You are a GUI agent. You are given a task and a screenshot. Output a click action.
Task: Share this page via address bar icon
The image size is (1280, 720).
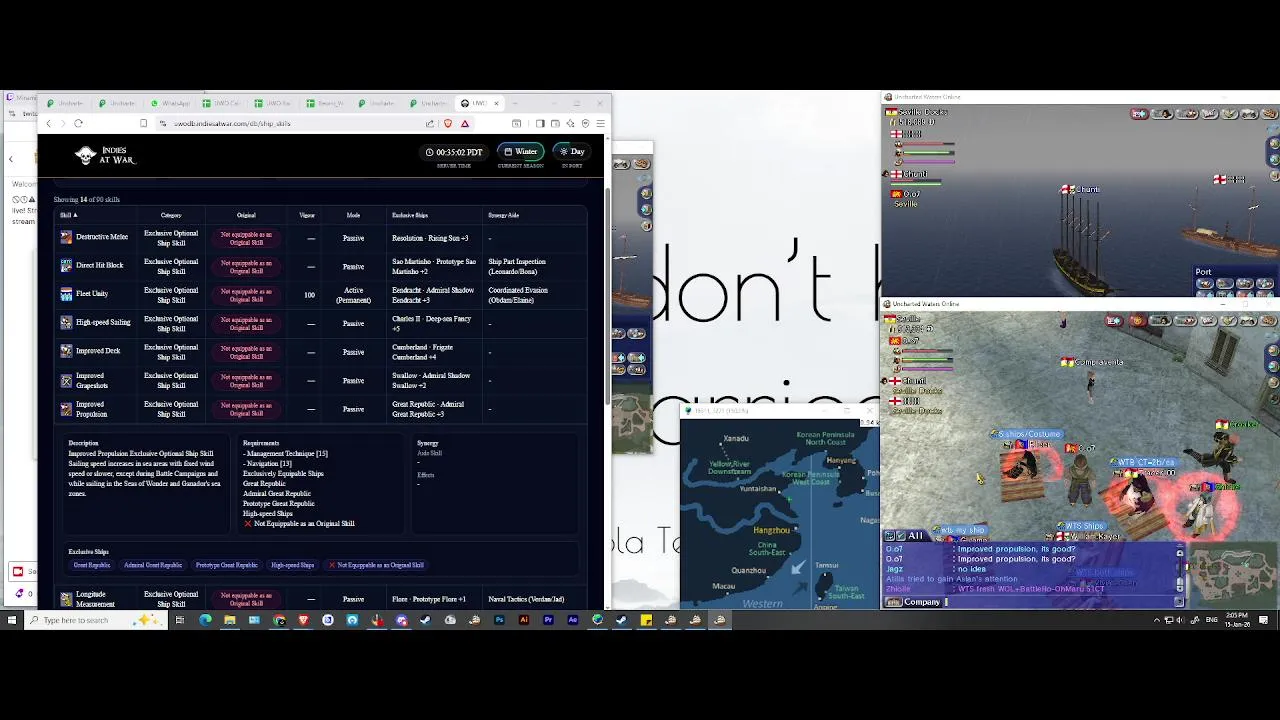pyautogui.click(x=430, y=123)
